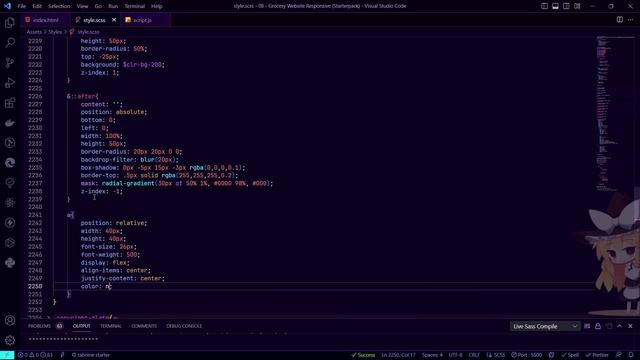Open the Python icon view in activity bar
The height and width of the screenshot is (360, 640).
click(10, 263)
